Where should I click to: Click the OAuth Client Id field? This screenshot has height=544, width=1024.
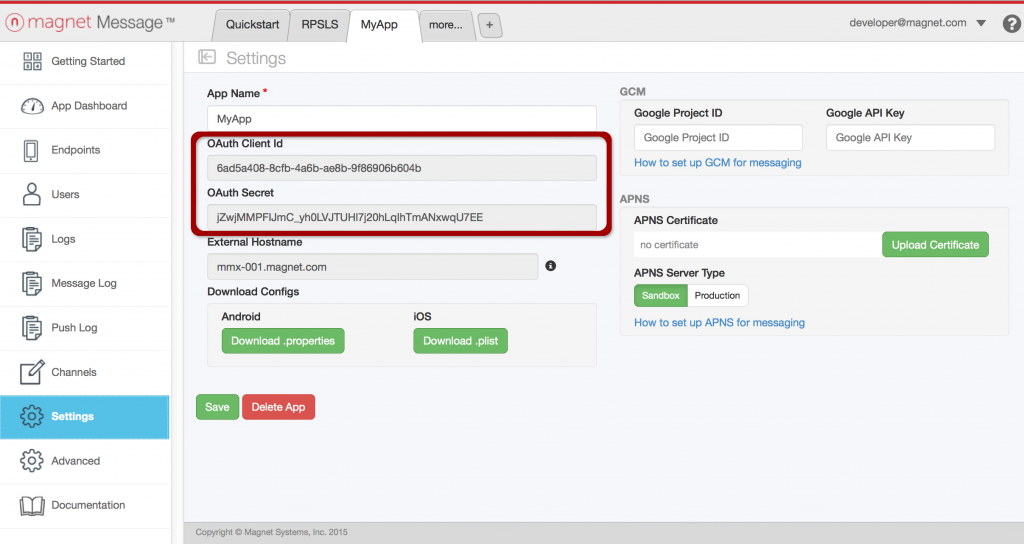[x=402, y=168]
